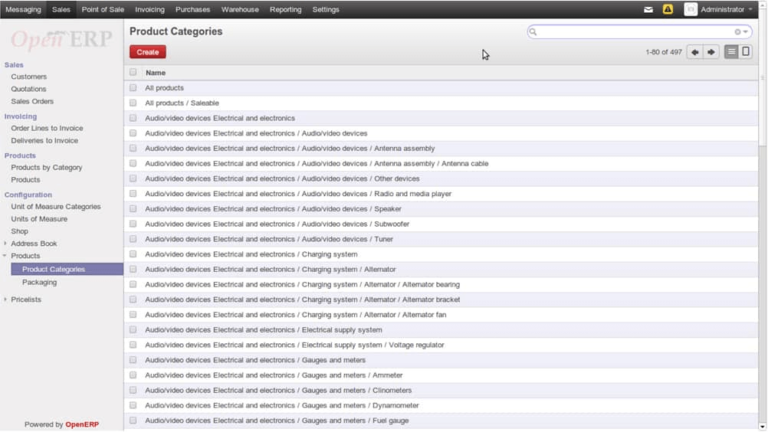Toggle the select-all checkbox in Name header
Image resolution: width=768 pixels, height=432 pixels.
click(133, 73)
